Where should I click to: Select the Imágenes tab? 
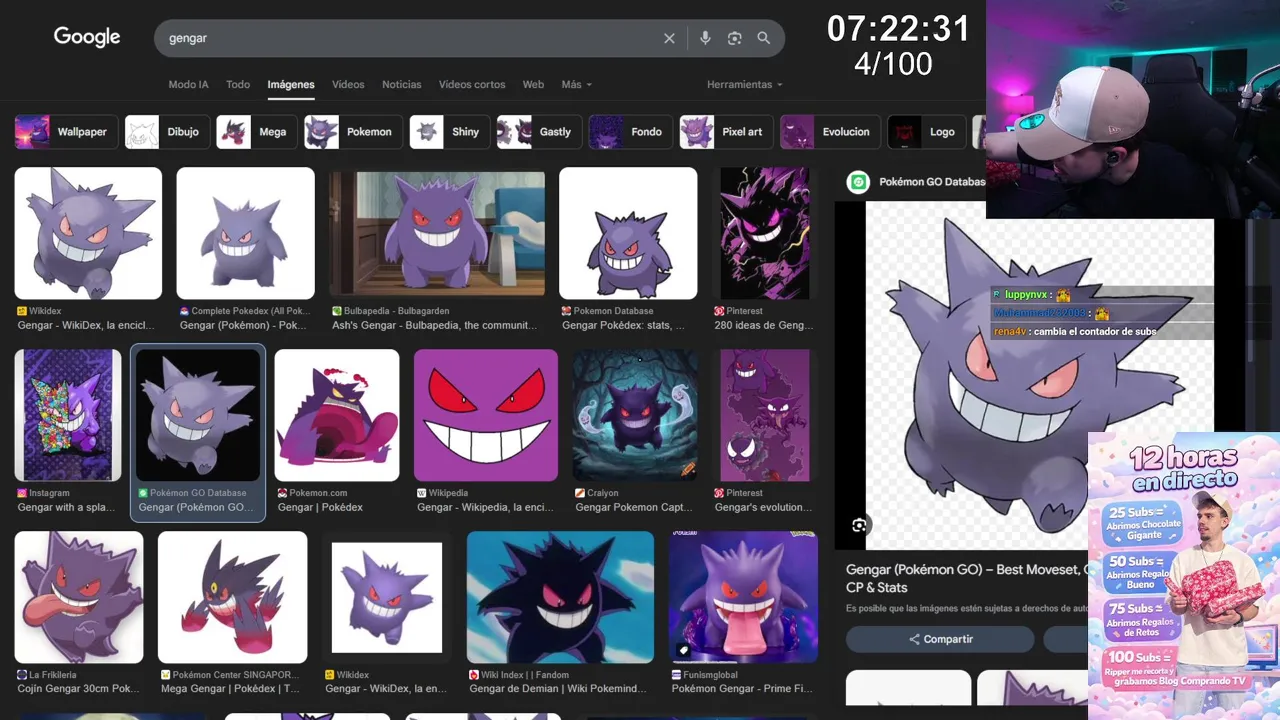point(291,85)
